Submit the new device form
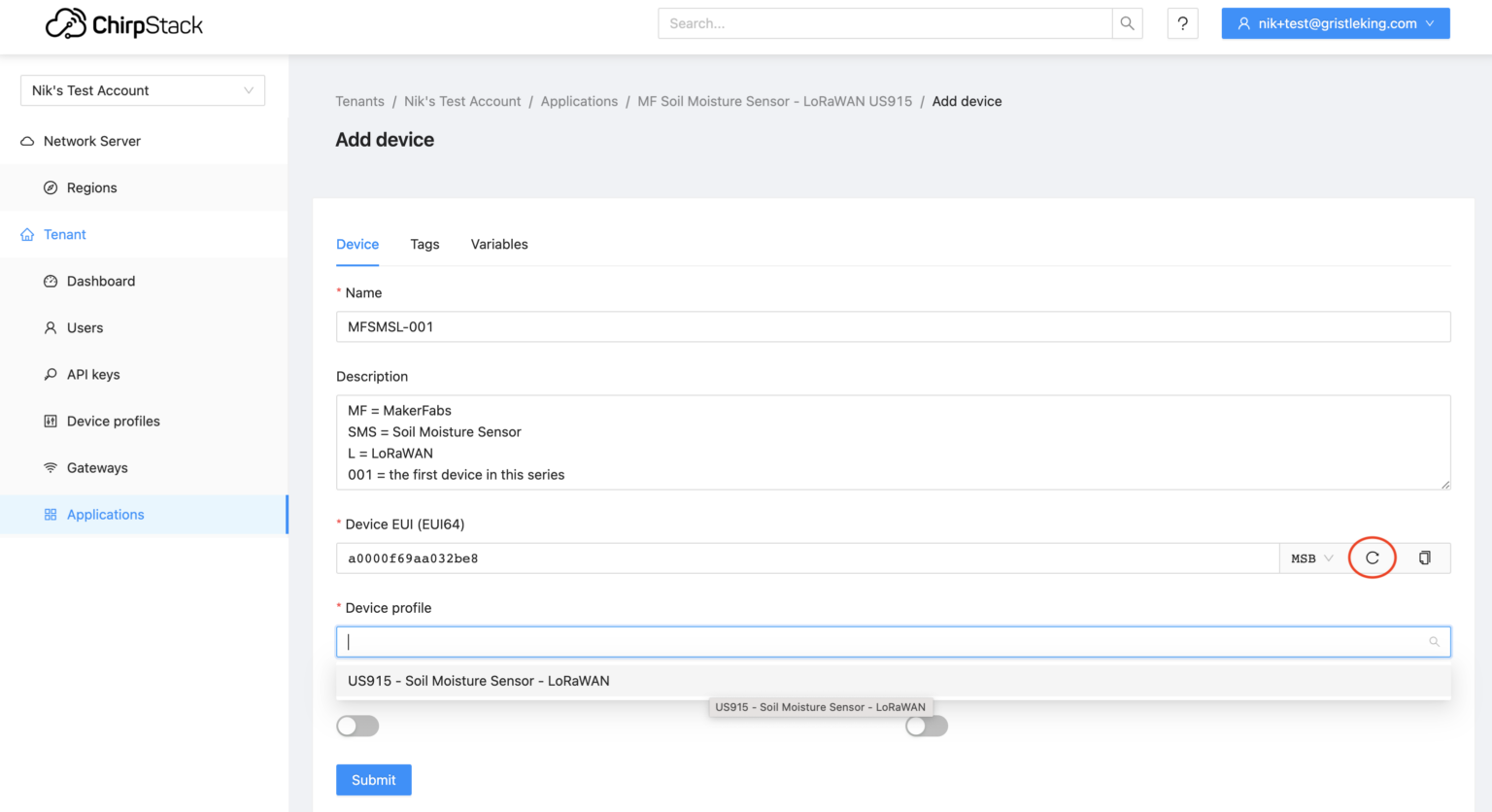 (x=373, y=779)
